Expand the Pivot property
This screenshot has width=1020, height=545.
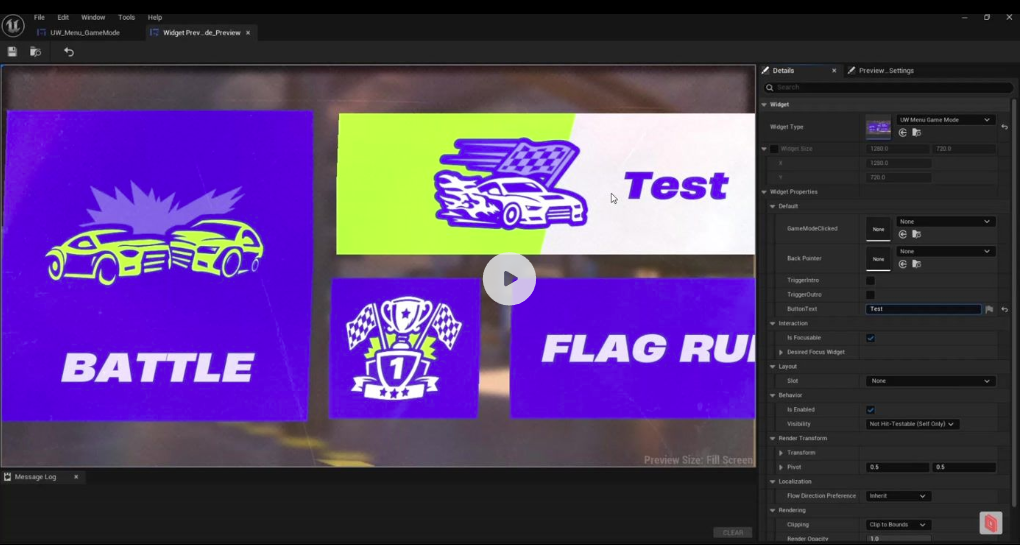point(781,467)
